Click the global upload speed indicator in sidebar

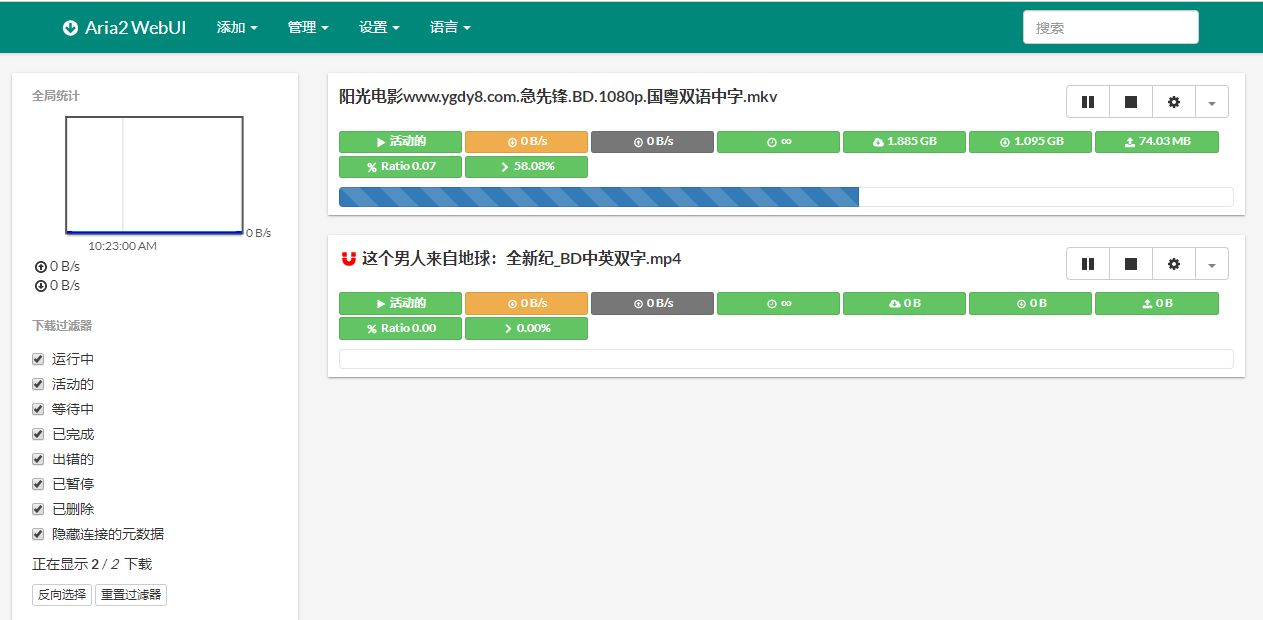click(57, 267)
